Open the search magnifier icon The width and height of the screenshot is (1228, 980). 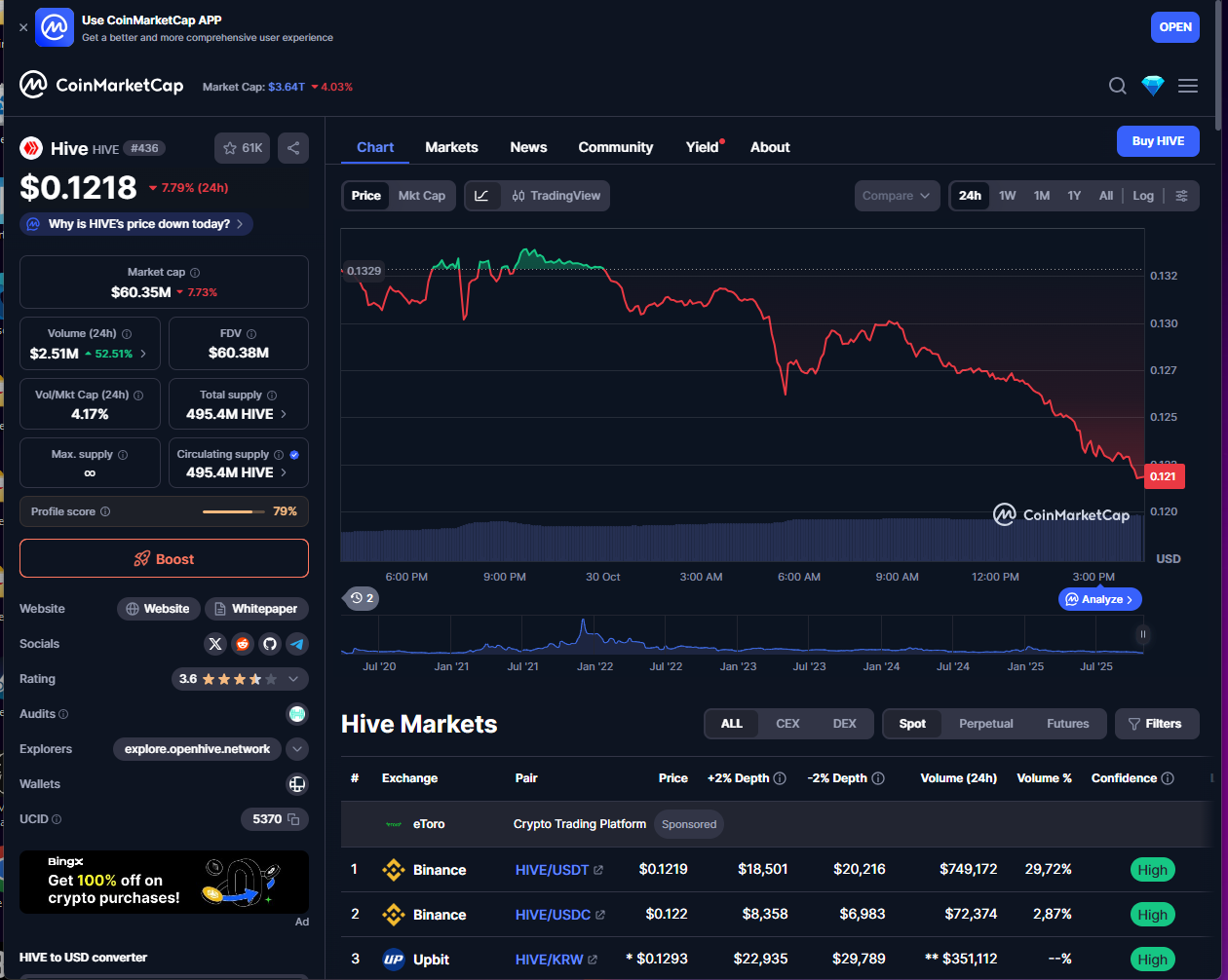[x=1118, y=86]
